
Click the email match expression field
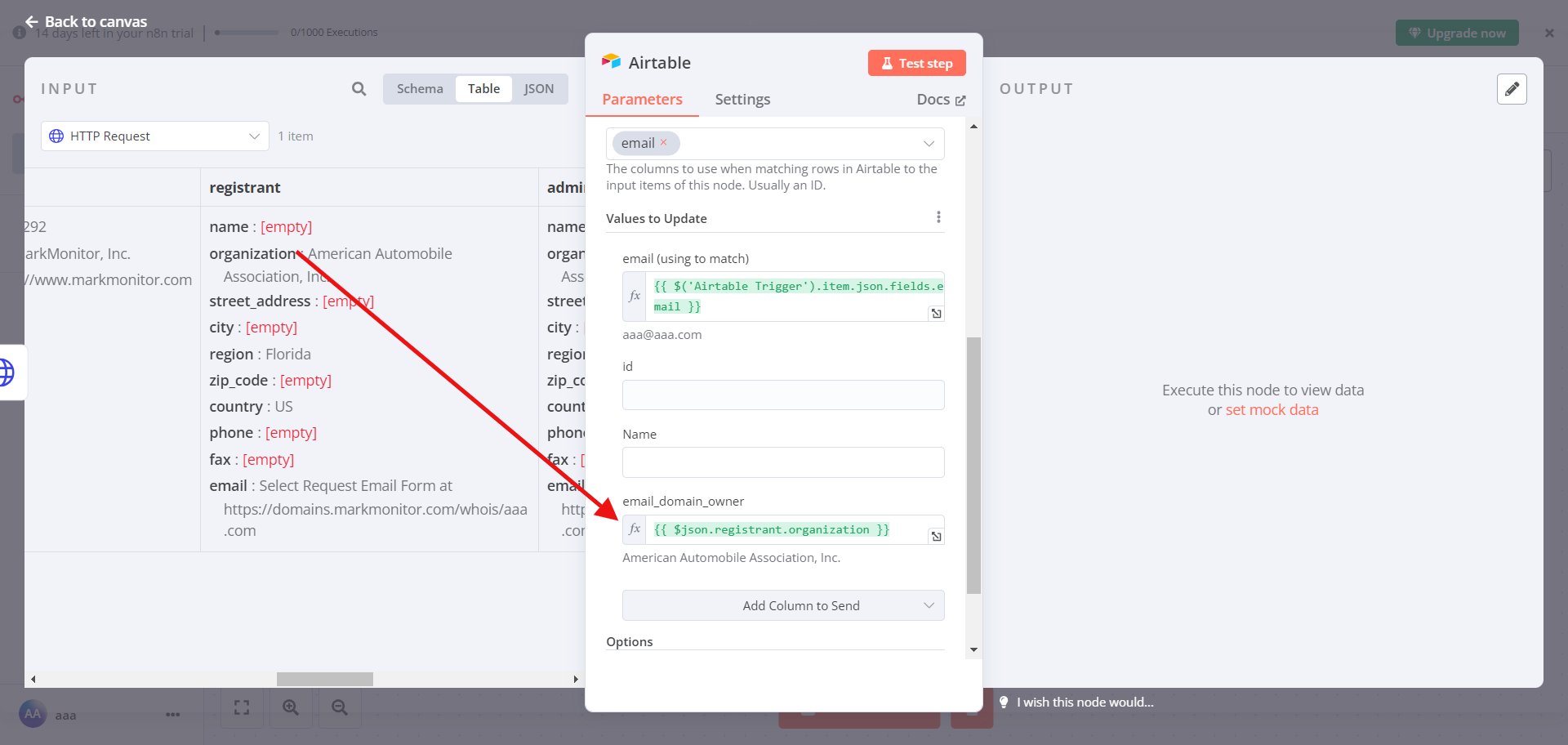(794, 297)
